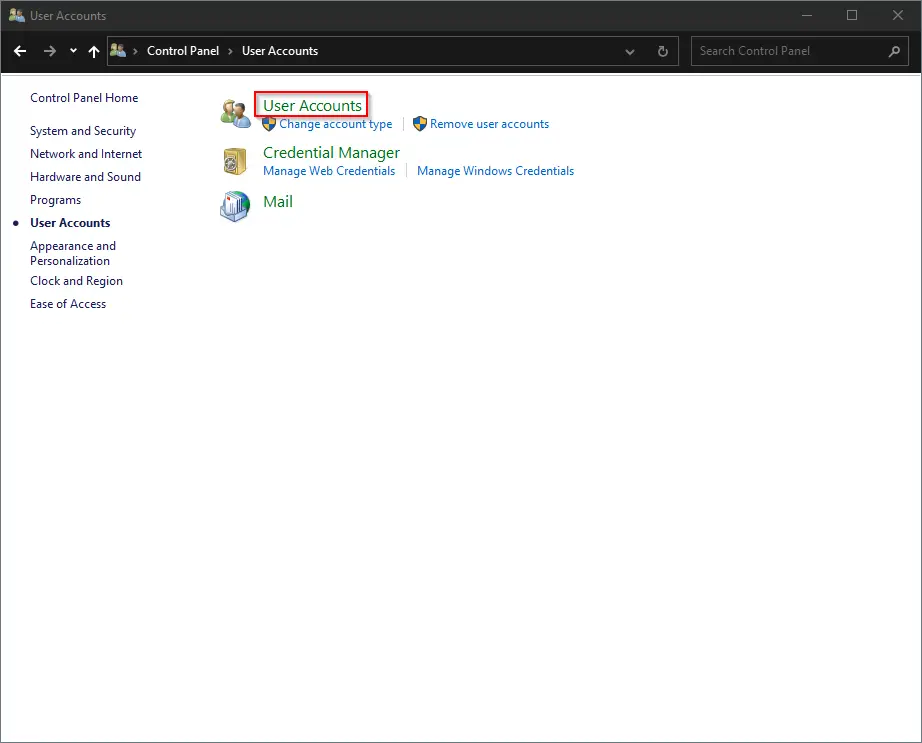Refresh the Control Panel view
The image size is (922, 743).
click(663, 51)
